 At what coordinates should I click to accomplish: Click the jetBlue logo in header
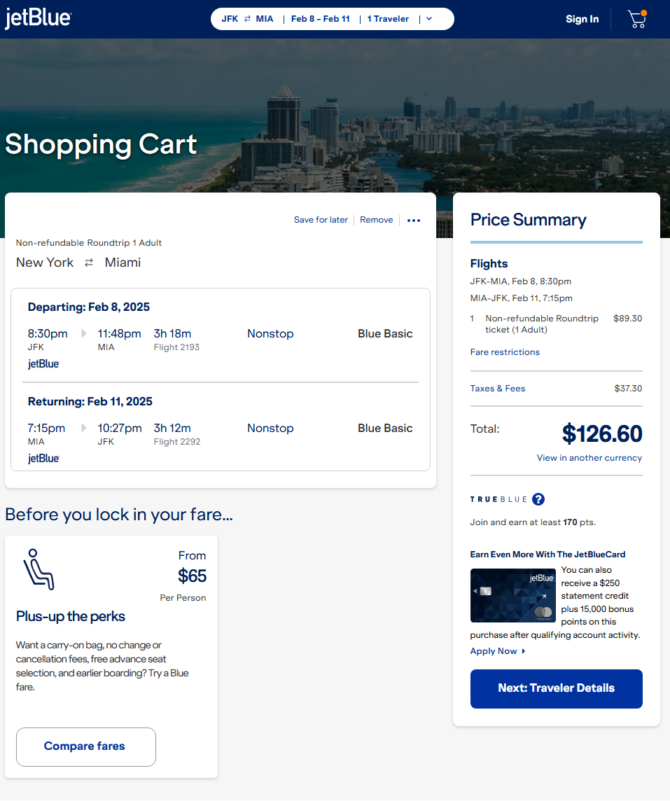tap(38, 18)
